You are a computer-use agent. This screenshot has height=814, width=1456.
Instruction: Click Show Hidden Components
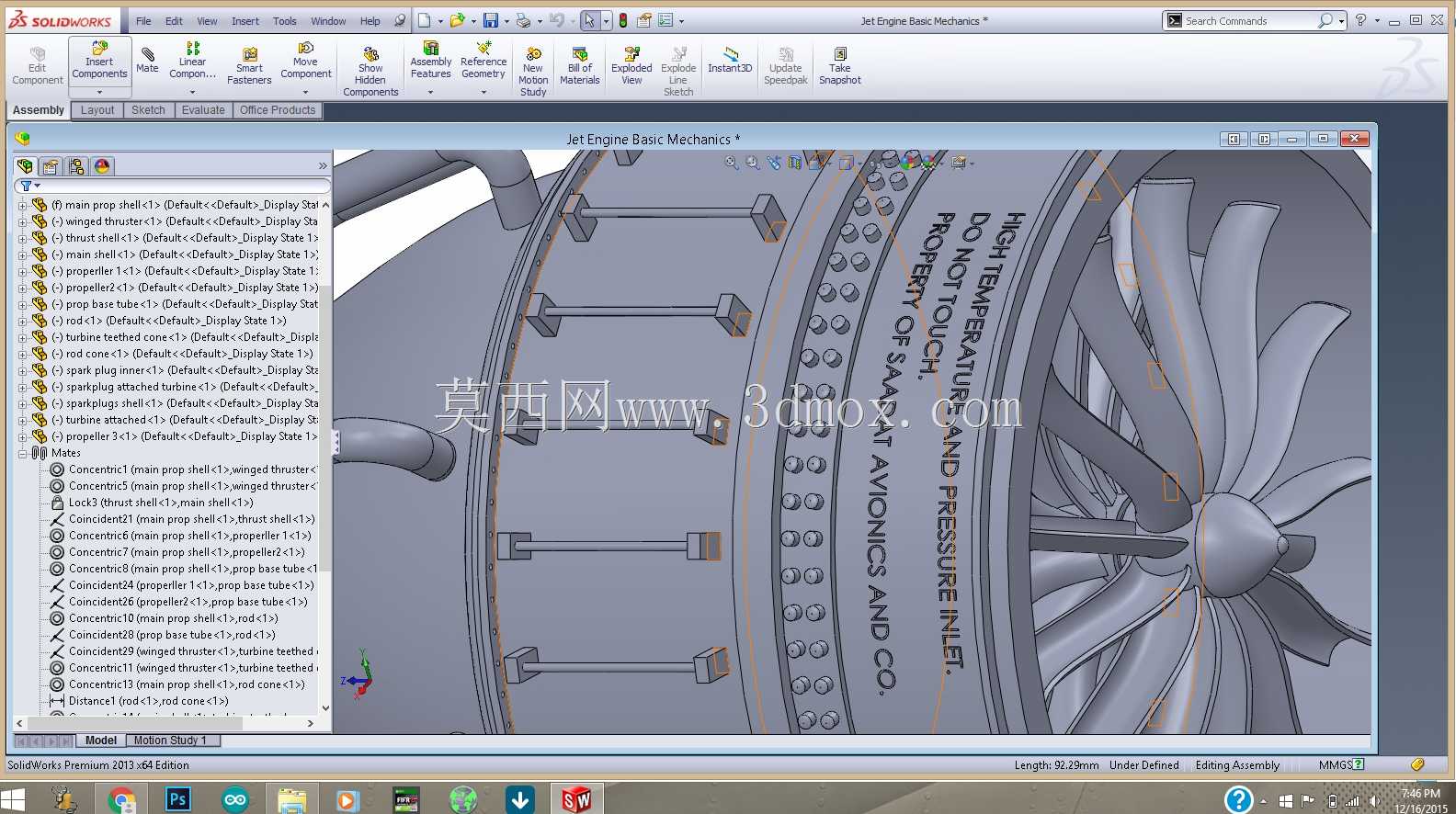coord(370,72)
